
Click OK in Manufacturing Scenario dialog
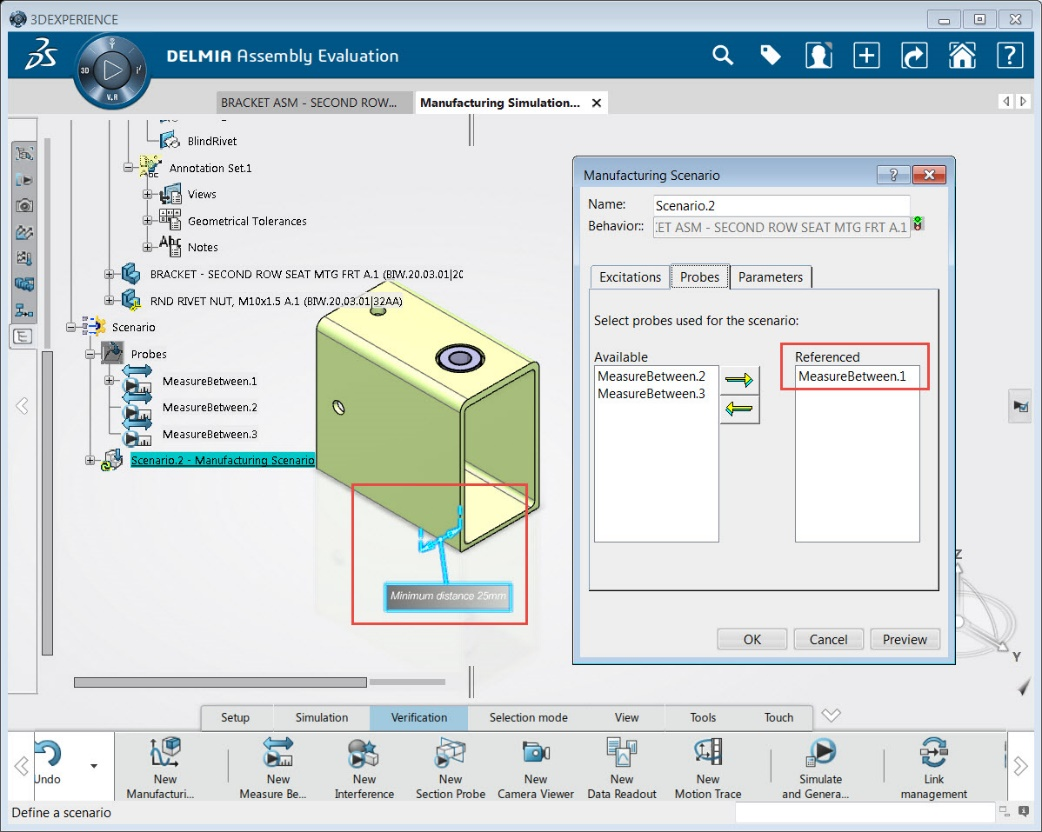(x=752, y=639)
